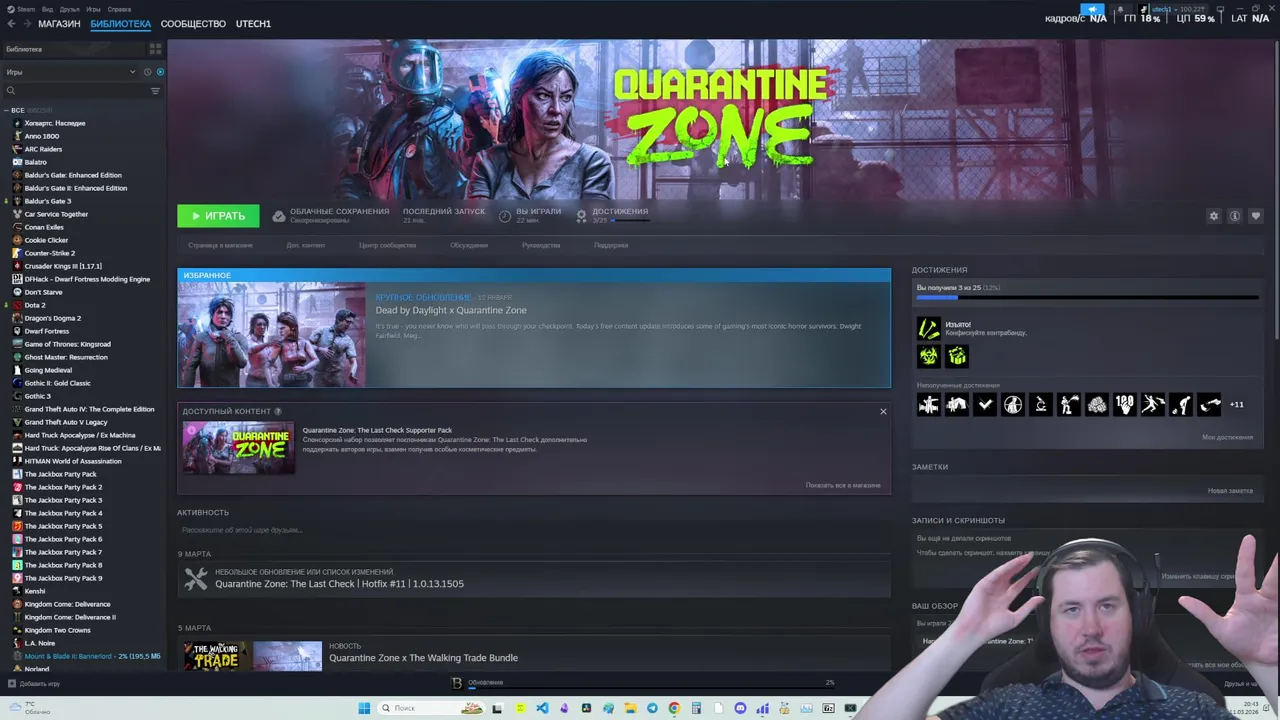This screenshot has width=1280, height=720.
Task: Close the ДОСТУПНЫЙ КОНТЕНТ panel
Action: click(x=883, y=411)
